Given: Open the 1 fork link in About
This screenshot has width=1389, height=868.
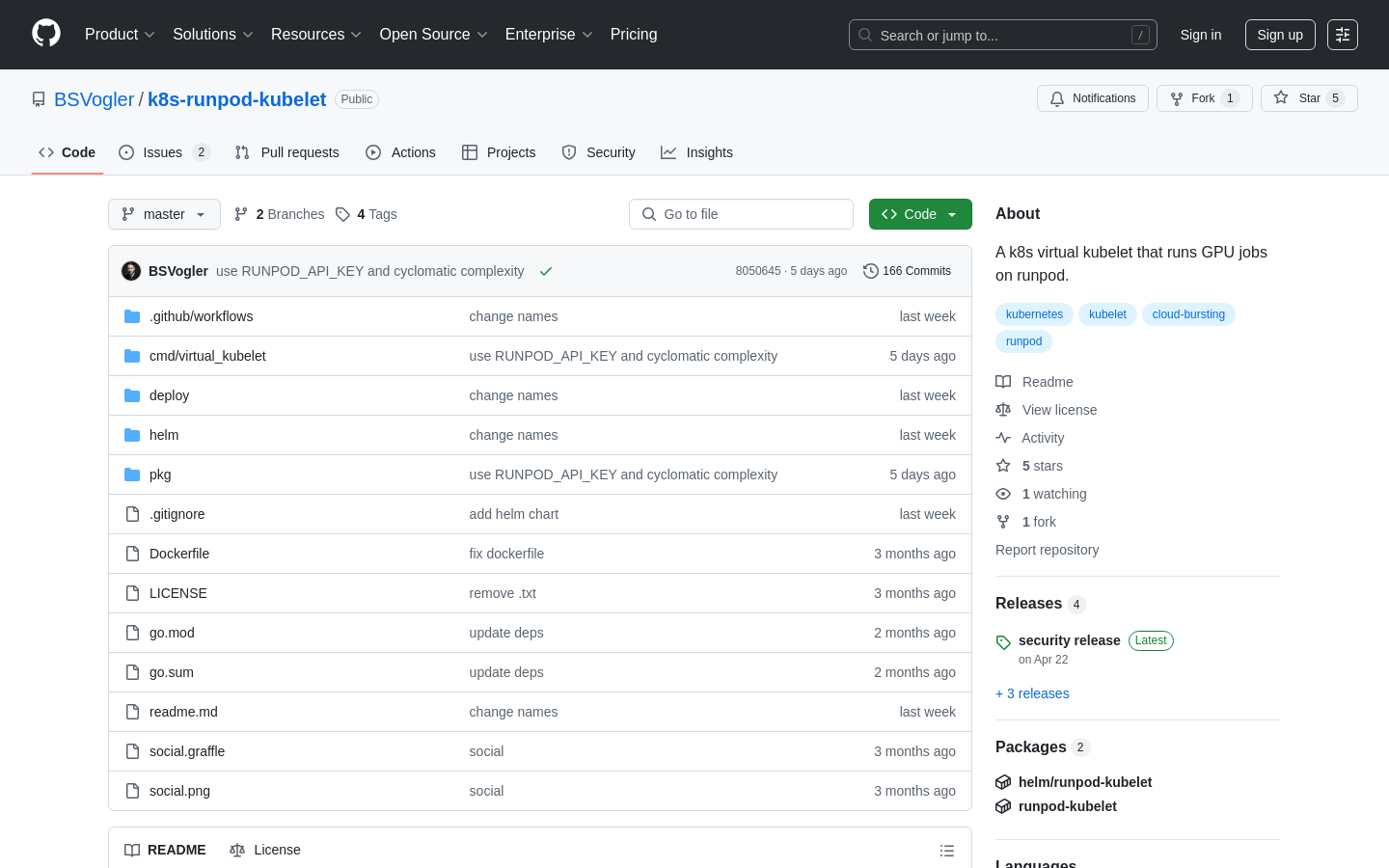Looking at the screenshot, I should [1026, 522].
